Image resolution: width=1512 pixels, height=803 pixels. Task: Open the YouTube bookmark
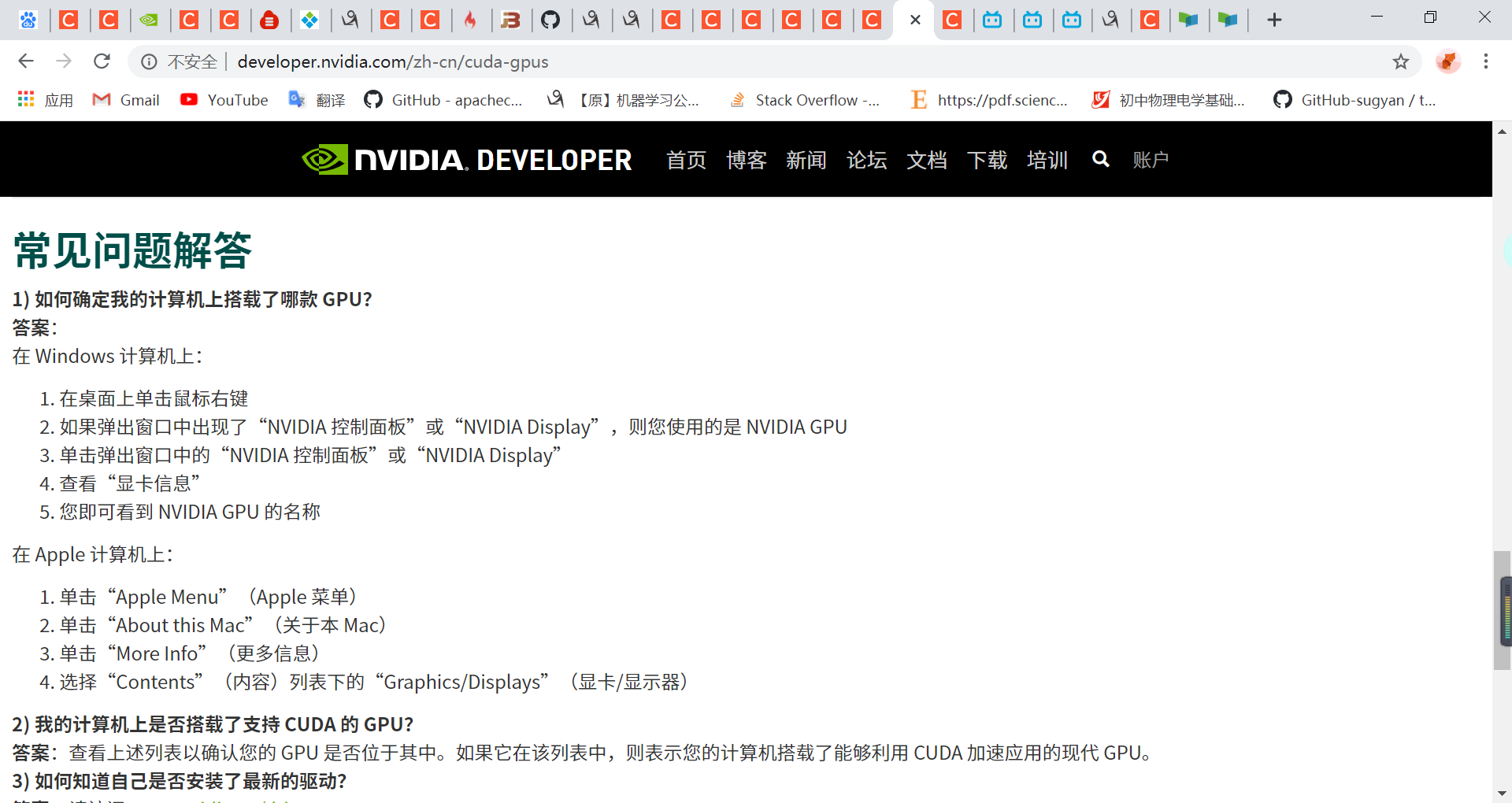[x=224, y=100]
